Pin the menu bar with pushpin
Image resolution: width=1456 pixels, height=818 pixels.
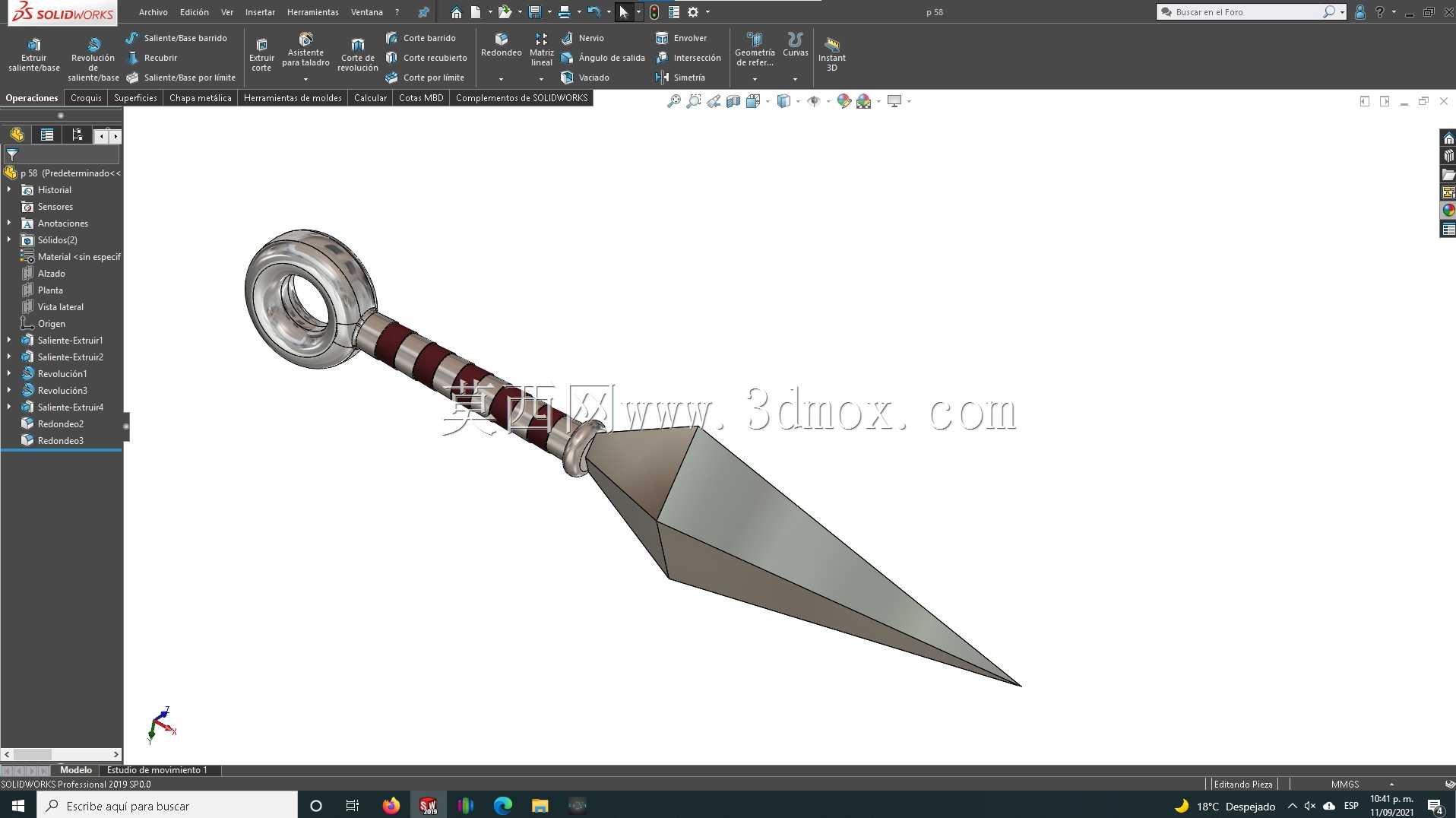pos(424,12)
